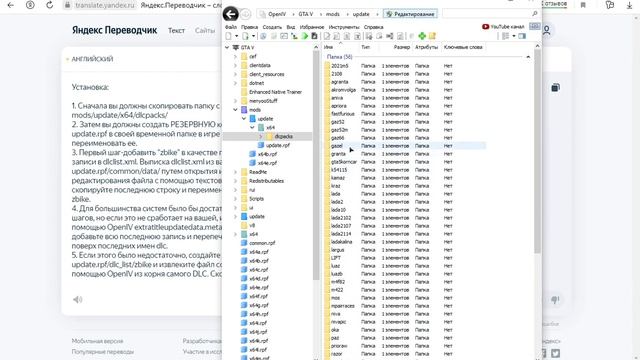Click the green plus add icon
The height and width of the screenshot is (360, 640).
pyautogui.click(x=422, y=36)
